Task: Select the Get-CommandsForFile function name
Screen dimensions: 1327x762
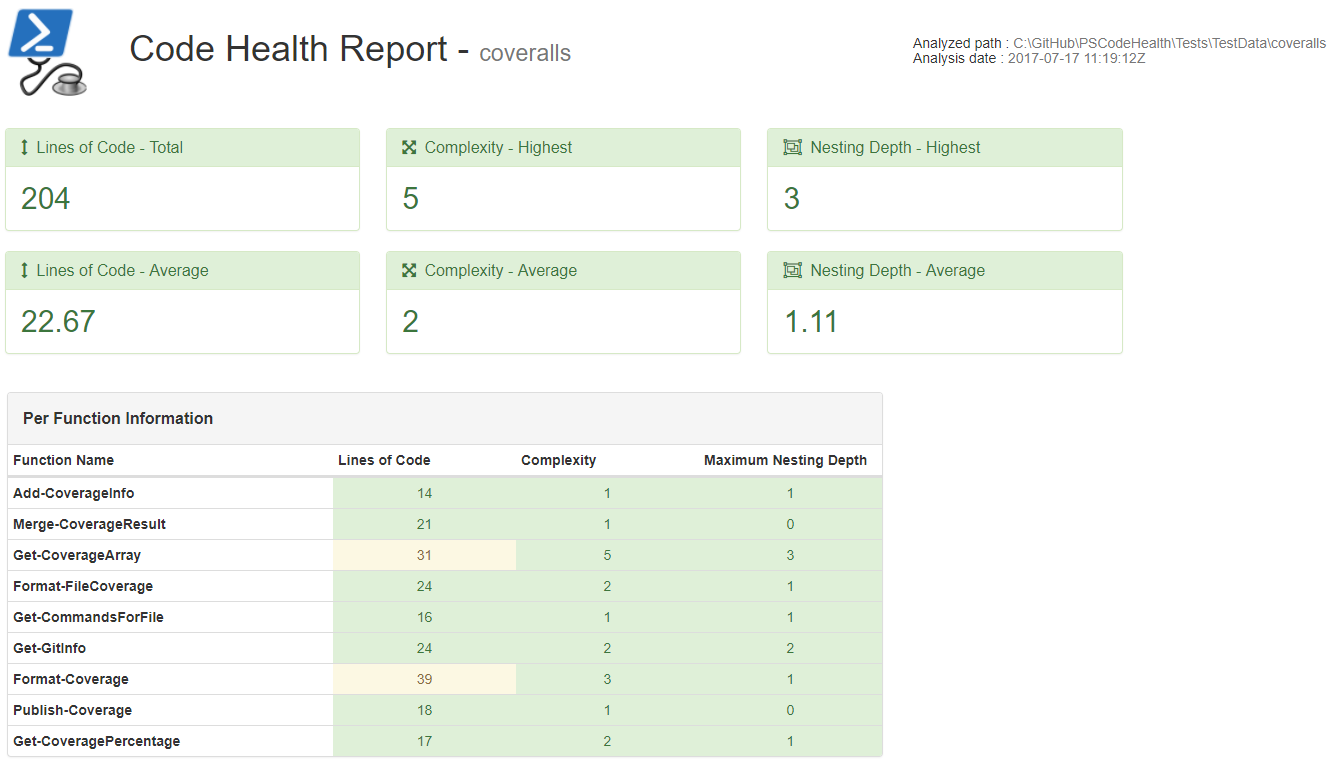Action: tap(88, 617)
